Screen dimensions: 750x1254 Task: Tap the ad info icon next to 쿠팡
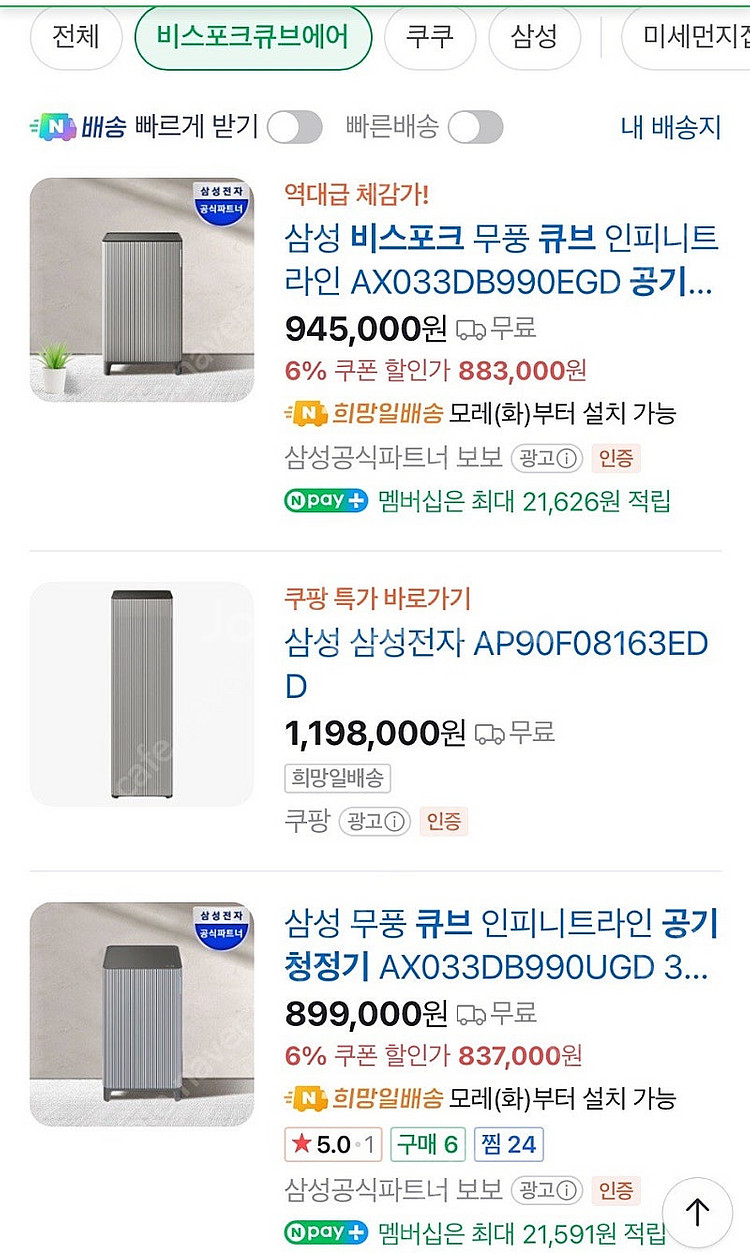coord(376,822)
